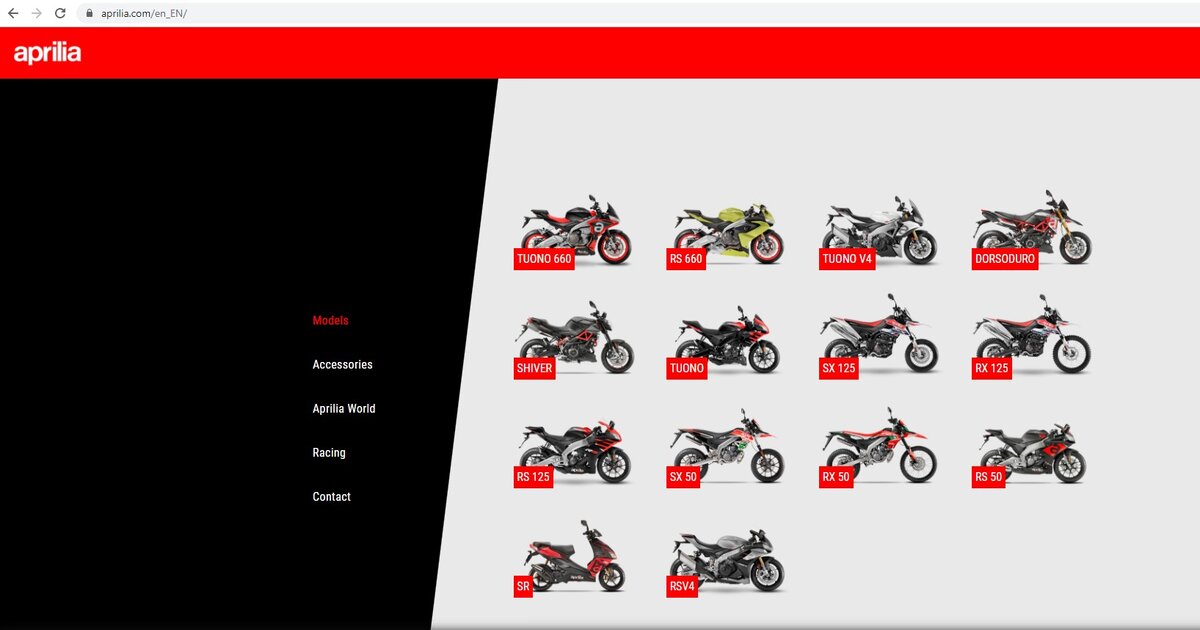The image size is (1200, 630).
Task: Select the TUONO 660 label
Action: coord(544,259)
